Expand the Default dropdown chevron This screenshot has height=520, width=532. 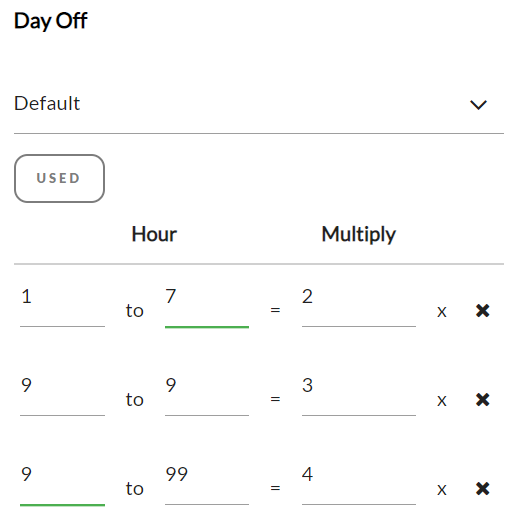coord(478,104)
